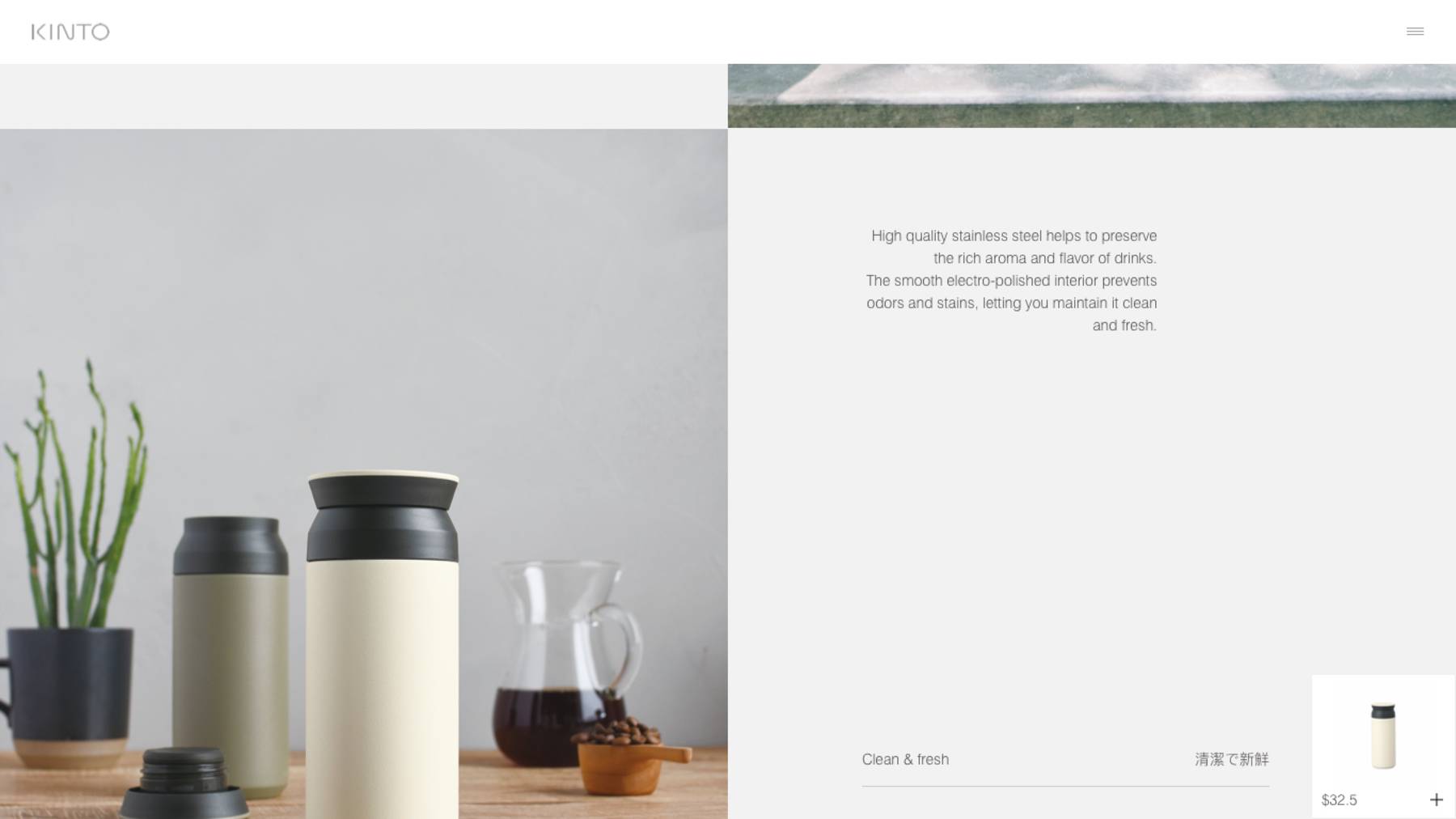Click the Clean & fresh heading
Screen dimensions: 1456x819
905,759
